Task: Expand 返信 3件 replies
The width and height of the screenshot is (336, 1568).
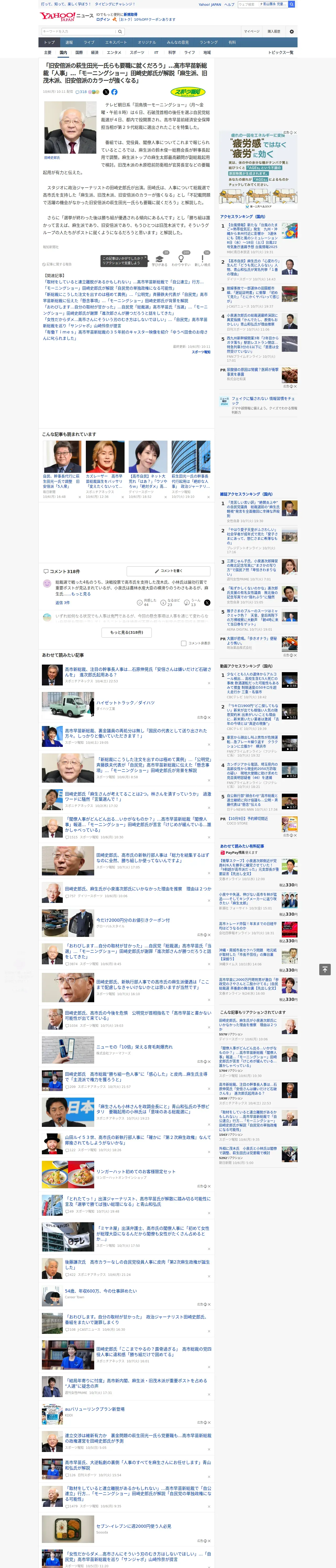Action: [x=62, y=603]
